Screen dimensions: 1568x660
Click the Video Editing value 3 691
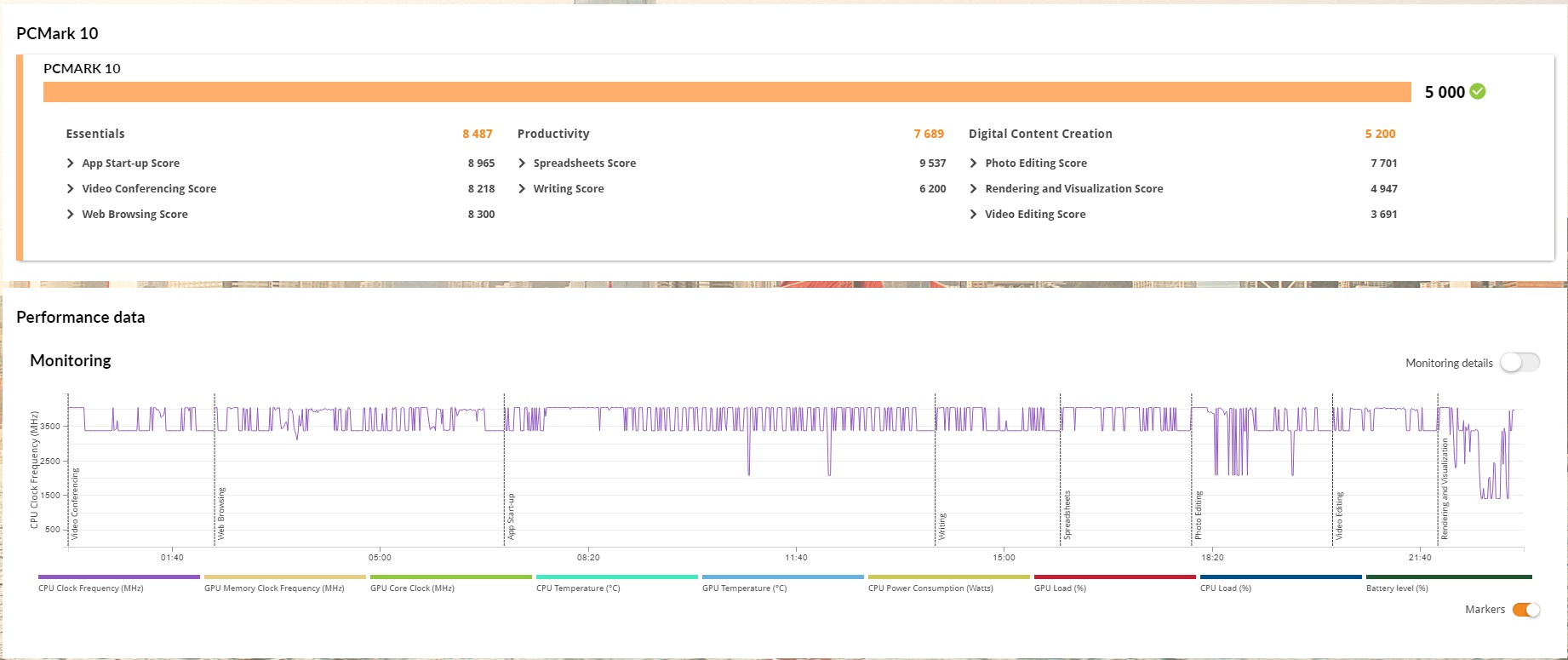(x=1383, y=215)
